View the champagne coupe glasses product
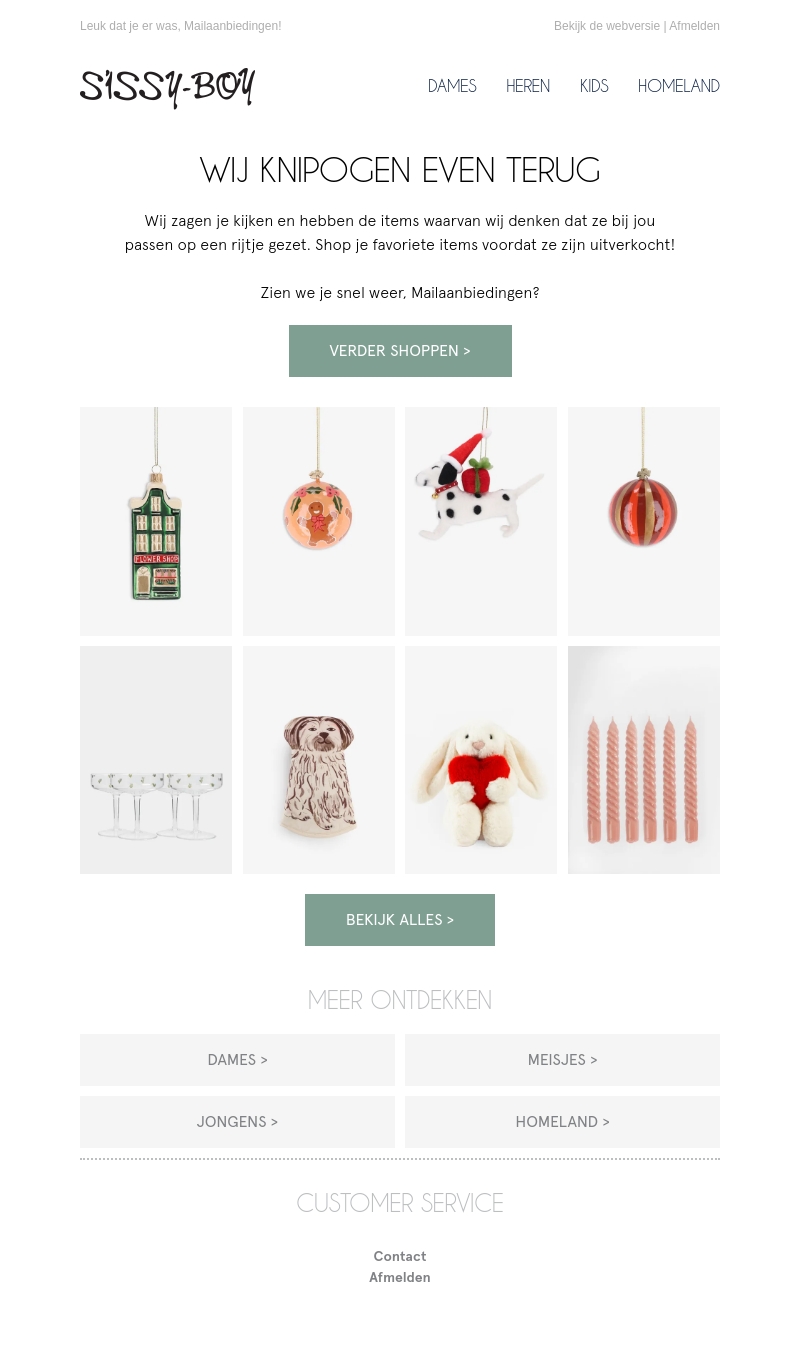The image size is (800, 1347). 156,760
